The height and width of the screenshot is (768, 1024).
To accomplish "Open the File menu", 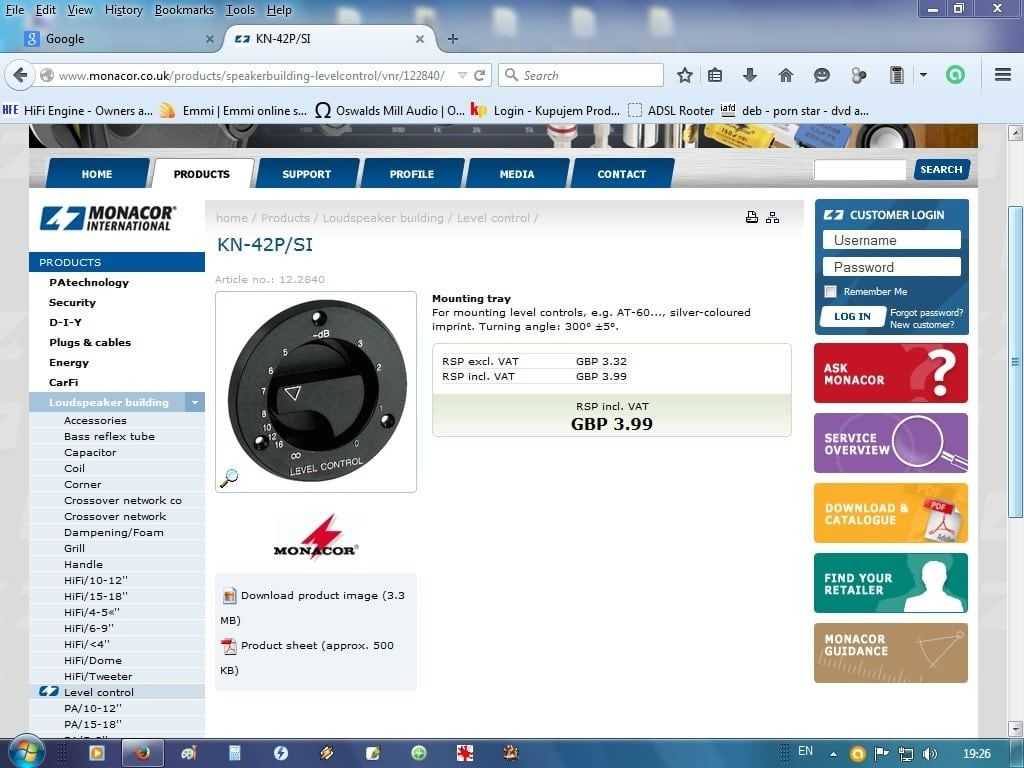I will [14, 10].
